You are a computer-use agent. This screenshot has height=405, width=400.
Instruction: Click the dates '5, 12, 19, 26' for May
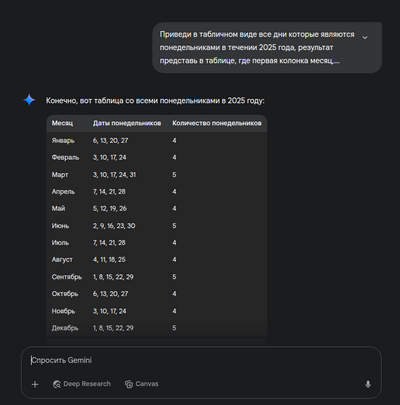point(110,209)
